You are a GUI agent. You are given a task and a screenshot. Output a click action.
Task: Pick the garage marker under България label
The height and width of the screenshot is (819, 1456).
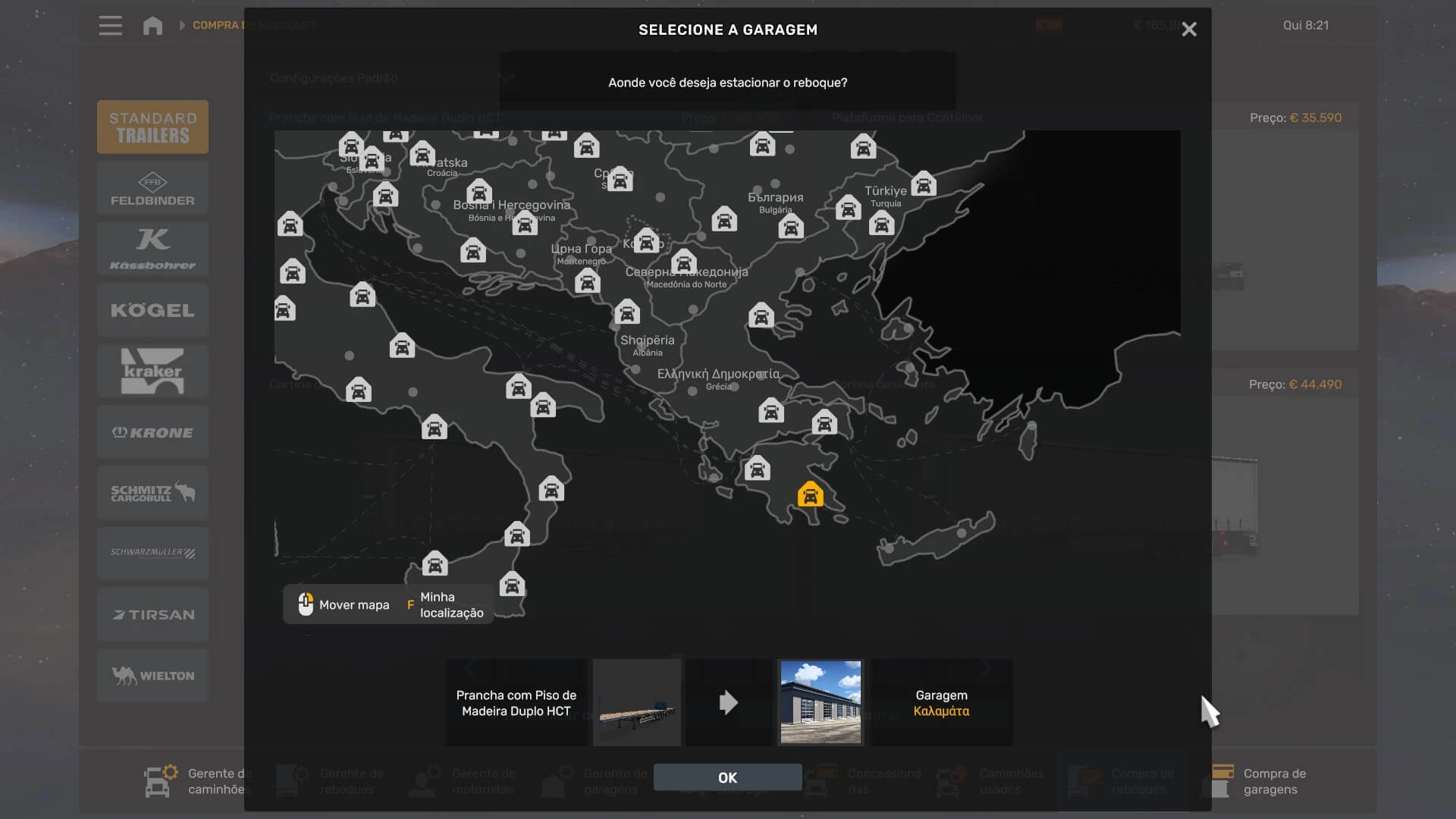[790, 226]
